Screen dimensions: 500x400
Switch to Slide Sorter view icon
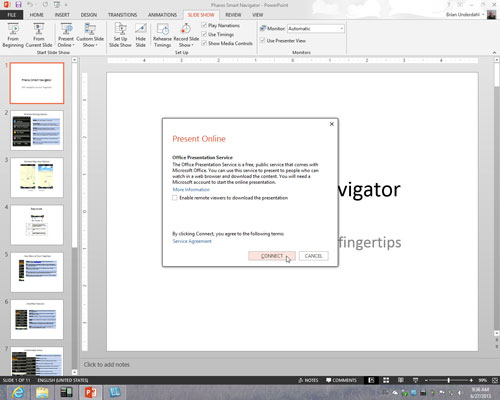[386, 380]
